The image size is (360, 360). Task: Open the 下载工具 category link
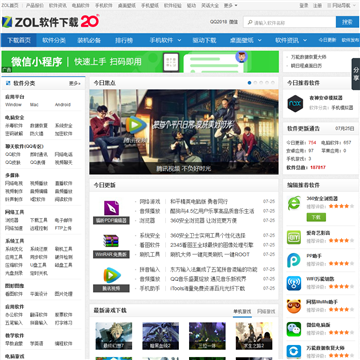pos(39,220)
